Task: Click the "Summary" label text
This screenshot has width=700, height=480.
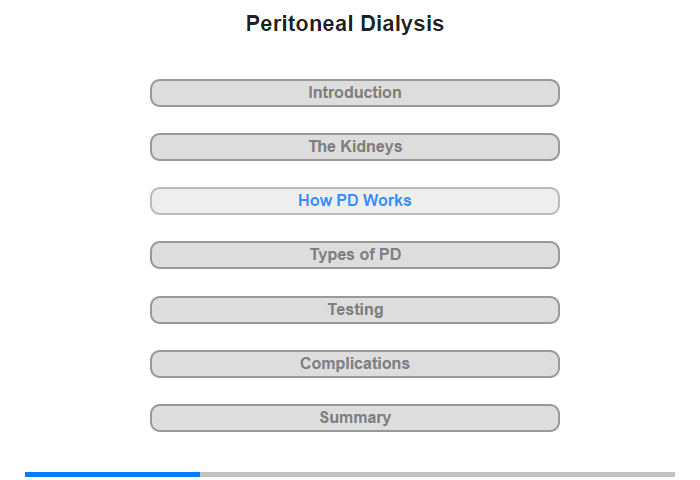Action: click(x=355, y=417)
